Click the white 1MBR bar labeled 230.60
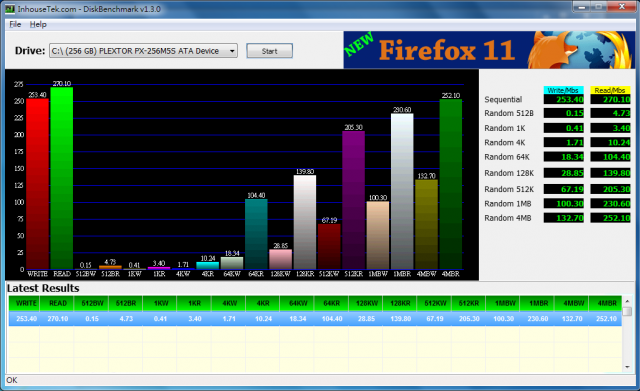The image size is (640, 391). 402,191
